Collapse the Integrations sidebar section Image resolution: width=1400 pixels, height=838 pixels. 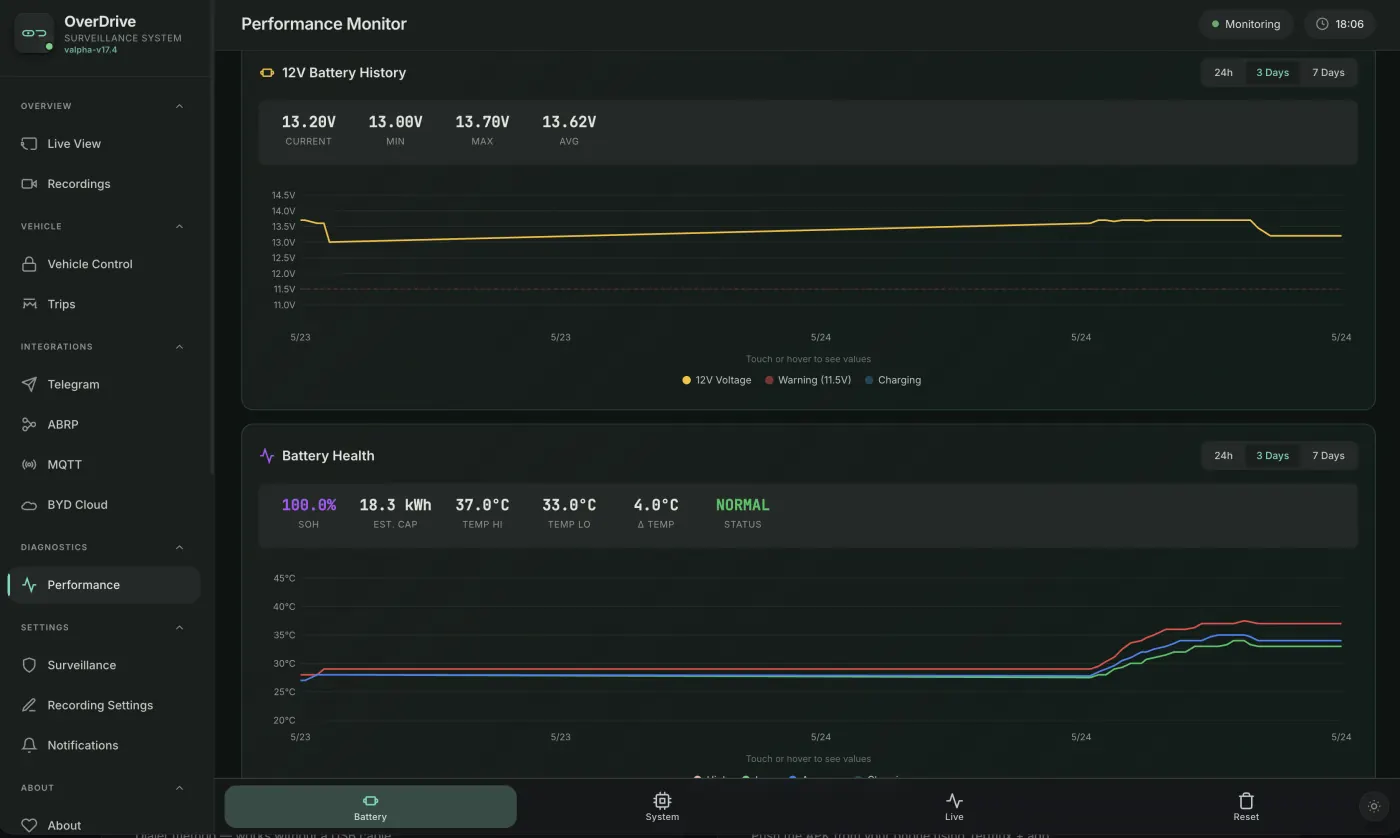pyautogui.click(x=180, y=347)
